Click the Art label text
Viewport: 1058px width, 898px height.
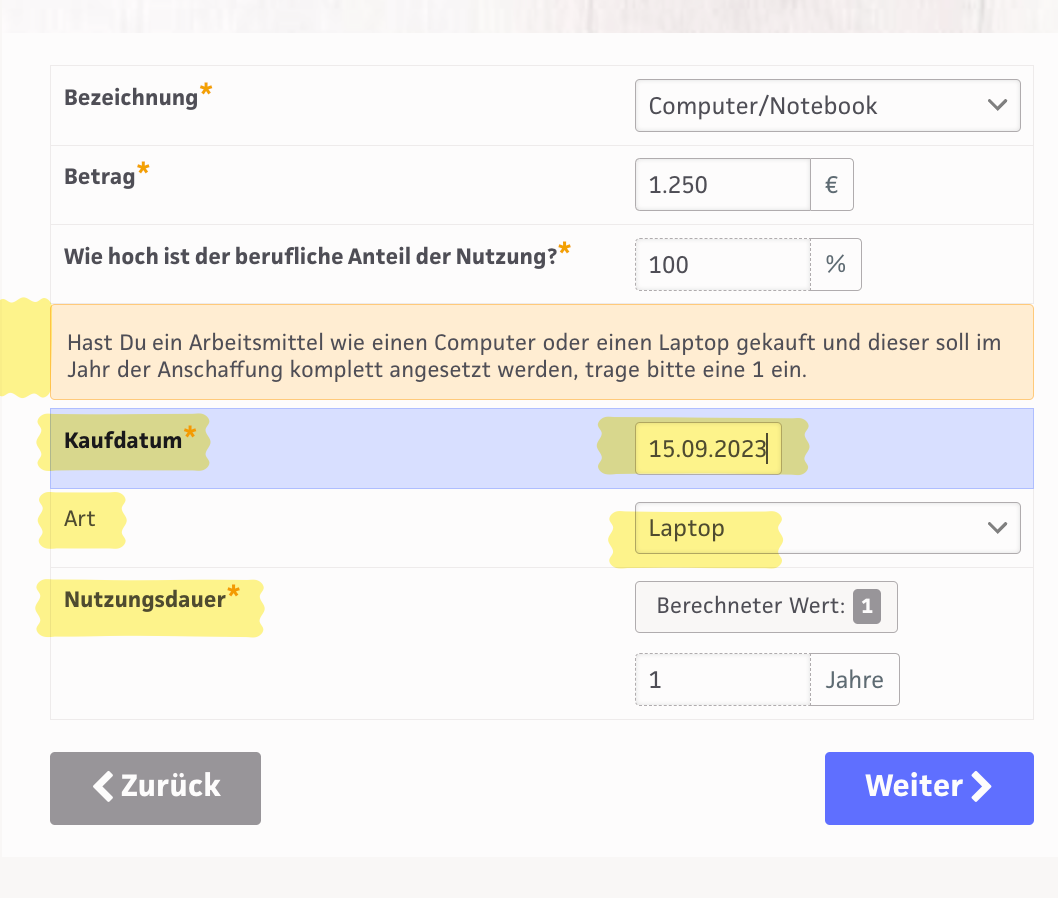coord(80,519)
